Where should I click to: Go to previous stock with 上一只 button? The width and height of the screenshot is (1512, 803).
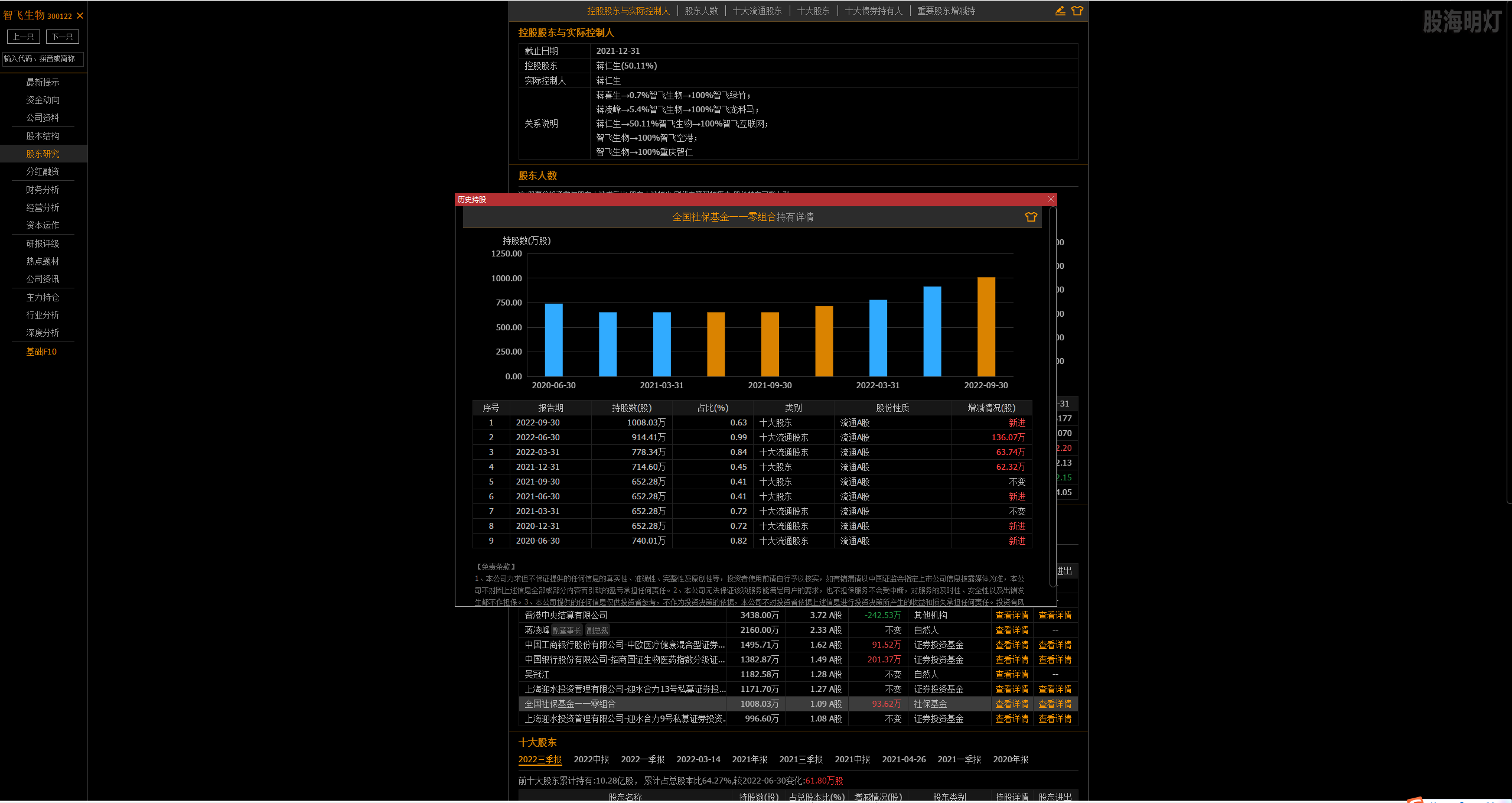[24, 37]
